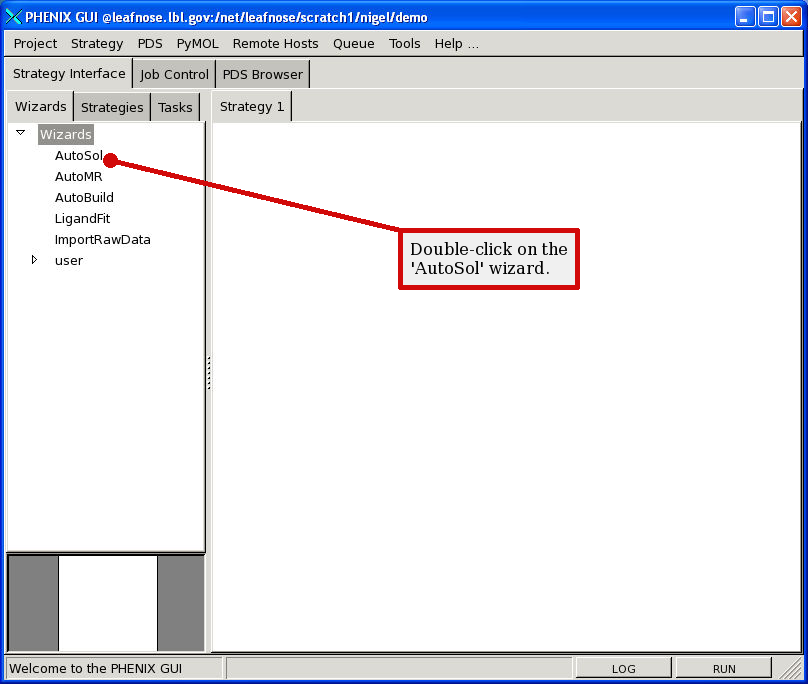Expand the user tree node

tap(34, 260)
